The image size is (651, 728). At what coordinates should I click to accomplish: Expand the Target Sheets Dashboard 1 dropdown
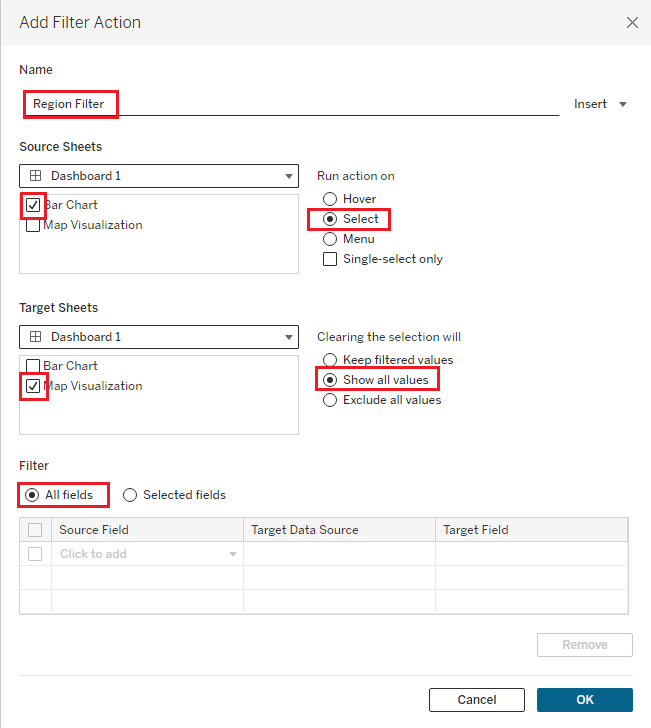click(x=158, y=337)
